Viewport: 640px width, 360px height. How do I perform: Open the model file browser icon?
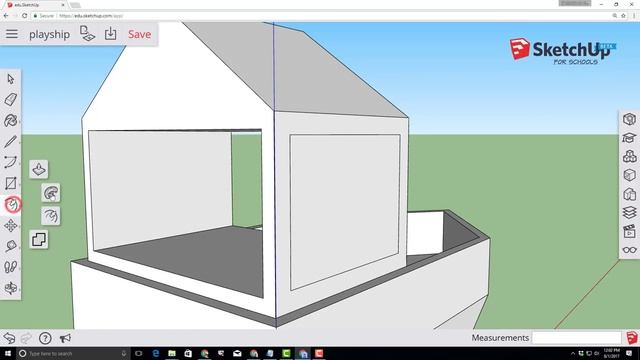(87, 33)
